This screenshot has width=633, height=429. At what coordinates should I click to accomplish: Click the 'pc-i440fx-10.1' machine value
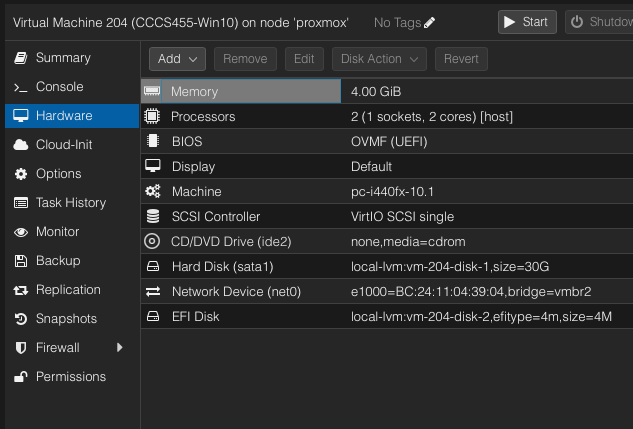tap(392, 192)
